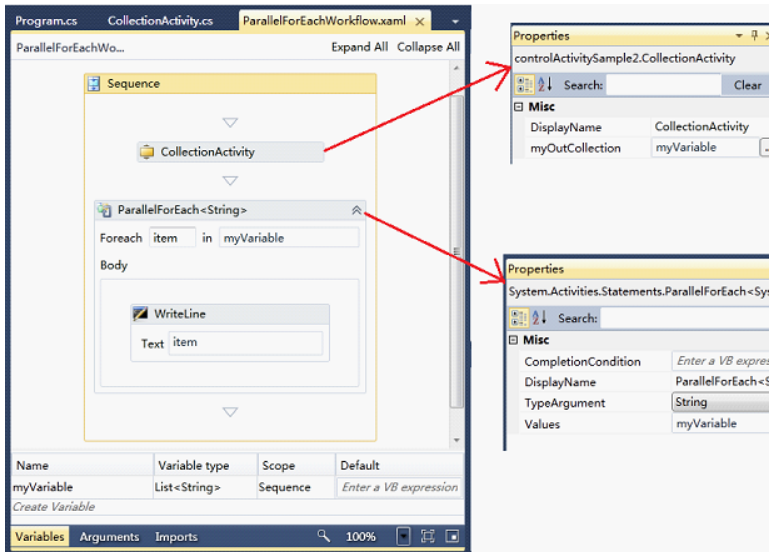Collapse the Misc category in the lower Properties panel

(x=513, y=340)
